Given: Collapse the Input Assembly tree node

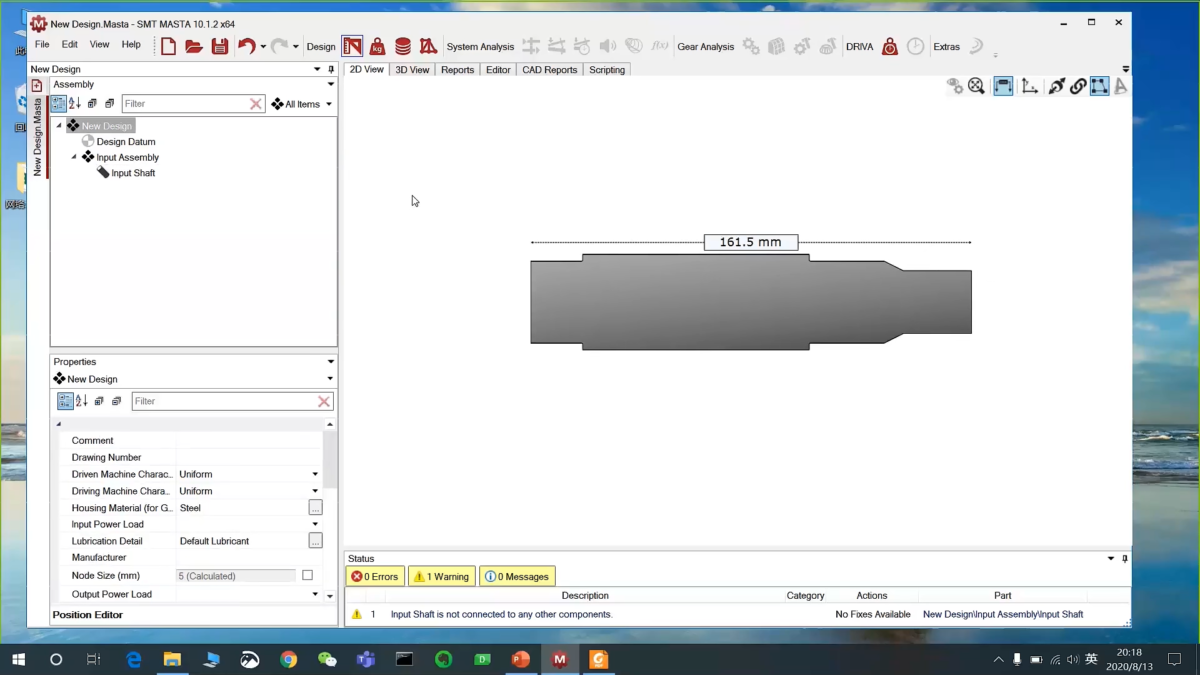Looking at the screenshot, I should point(74,157).
